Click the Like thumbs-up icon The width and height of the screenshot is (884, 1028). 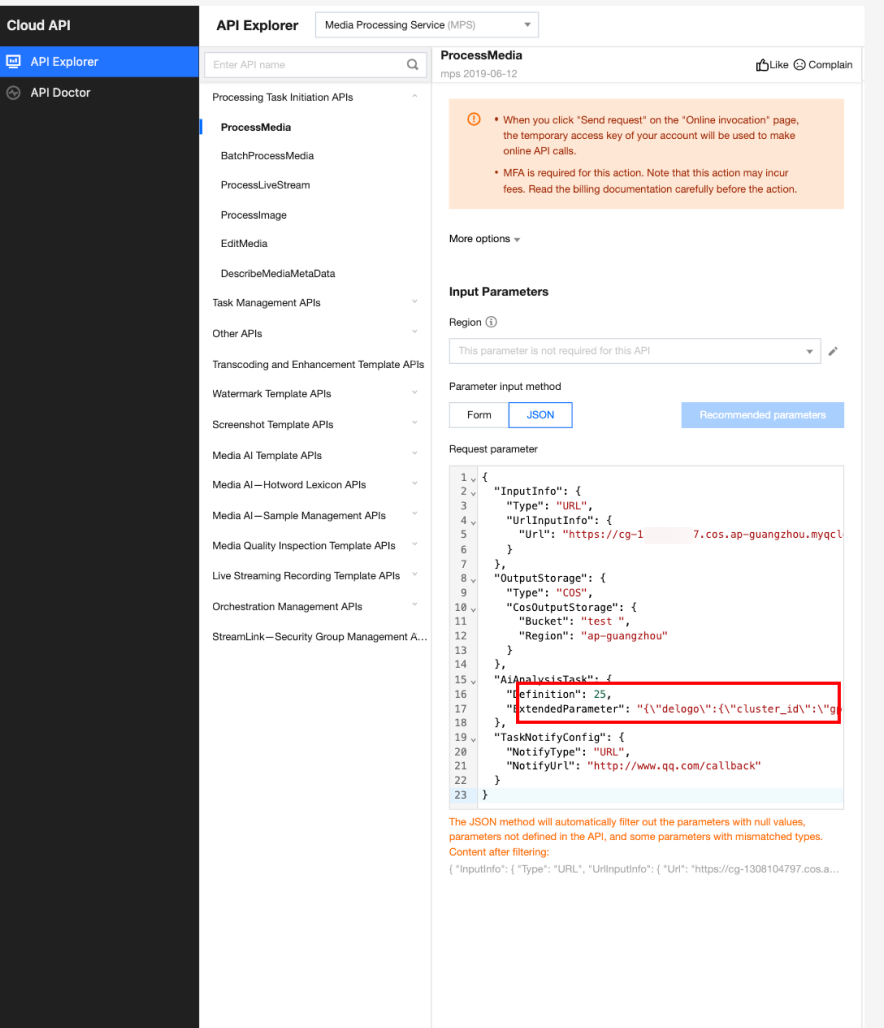coord(762,64)
